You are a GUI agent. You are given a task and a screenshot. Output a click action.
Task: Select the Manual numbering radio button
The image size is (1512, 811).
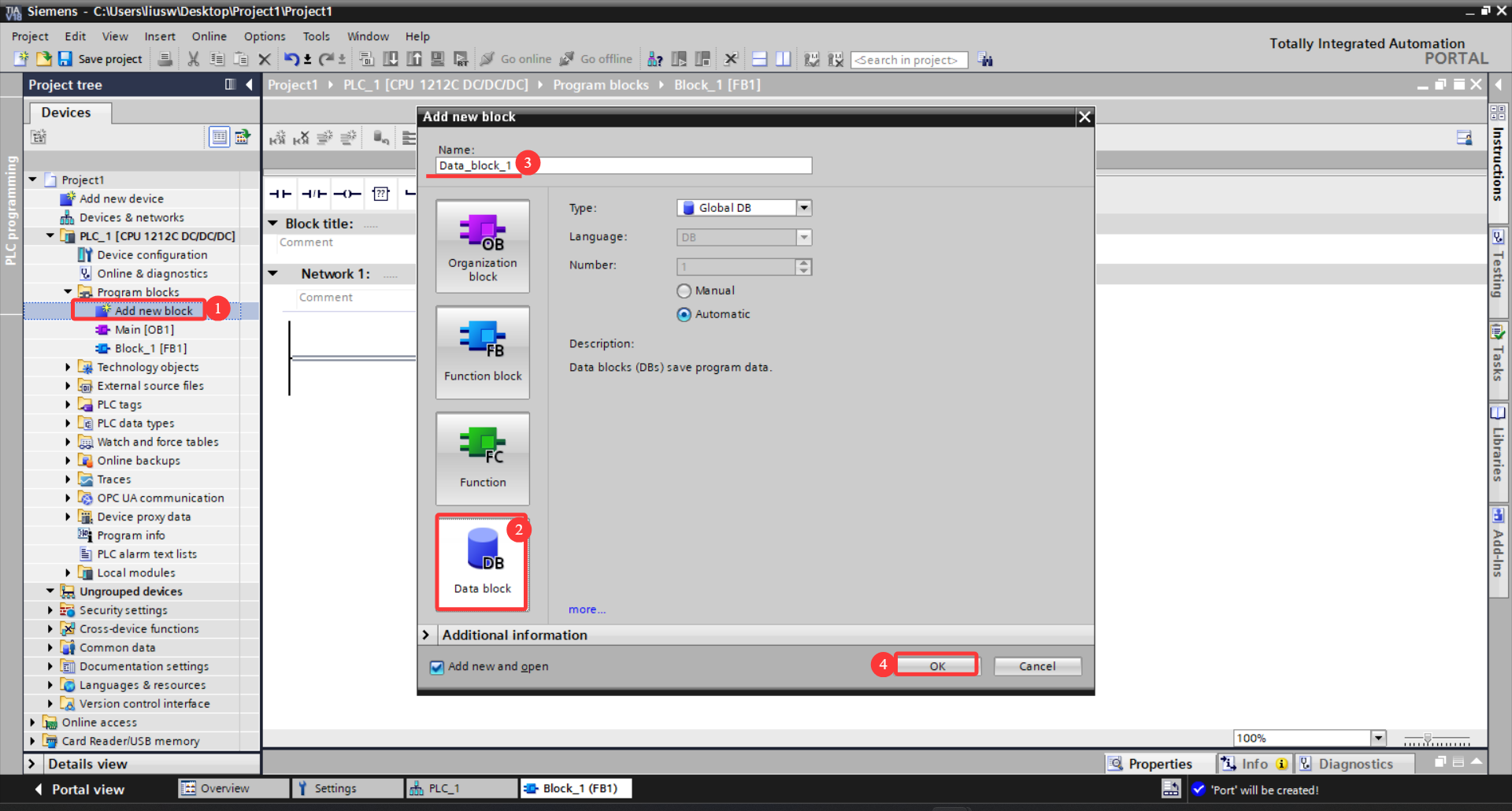click(684, 291)
